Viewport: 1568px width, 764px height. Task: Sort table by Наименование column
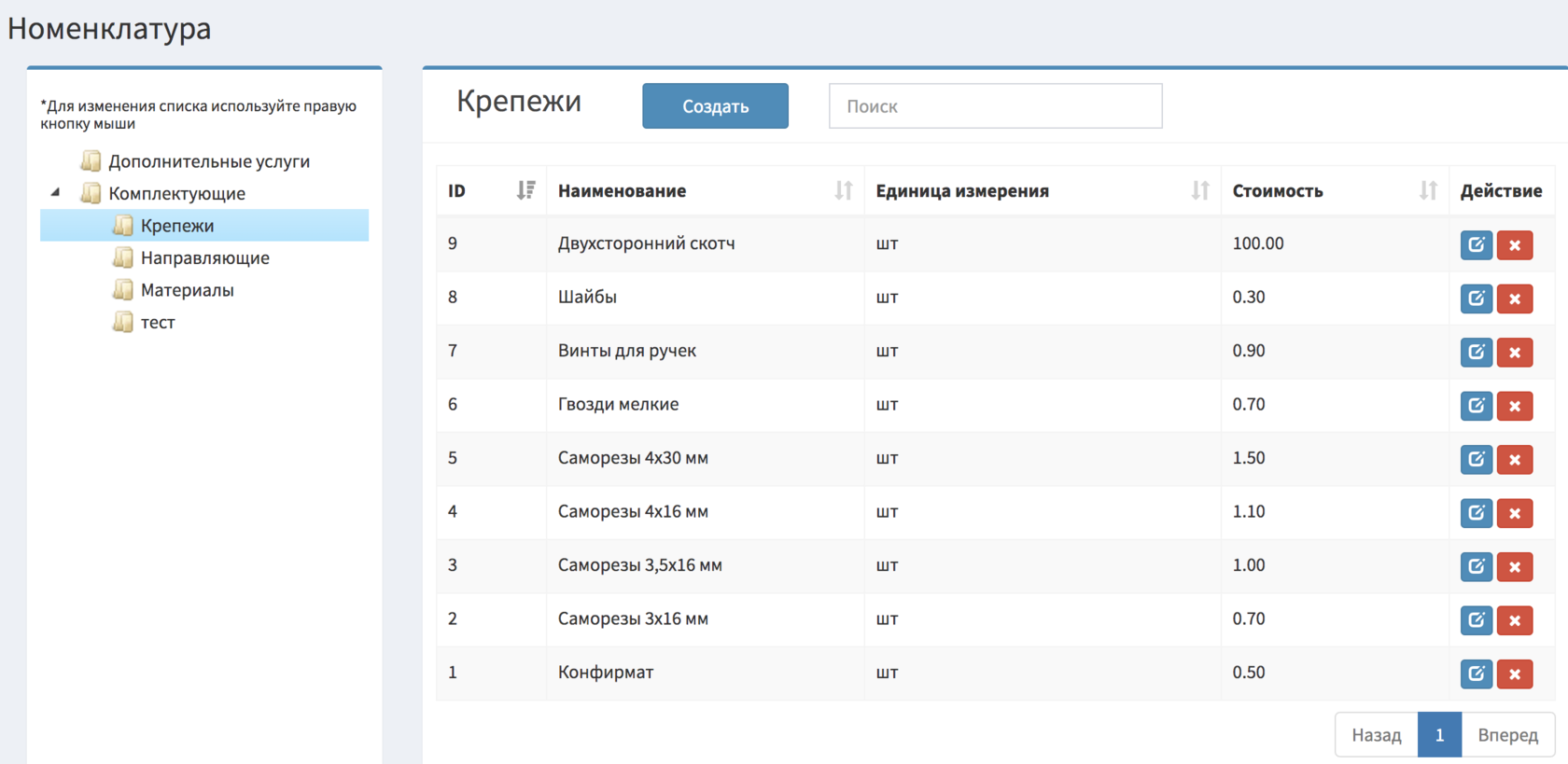pos(705,191)
